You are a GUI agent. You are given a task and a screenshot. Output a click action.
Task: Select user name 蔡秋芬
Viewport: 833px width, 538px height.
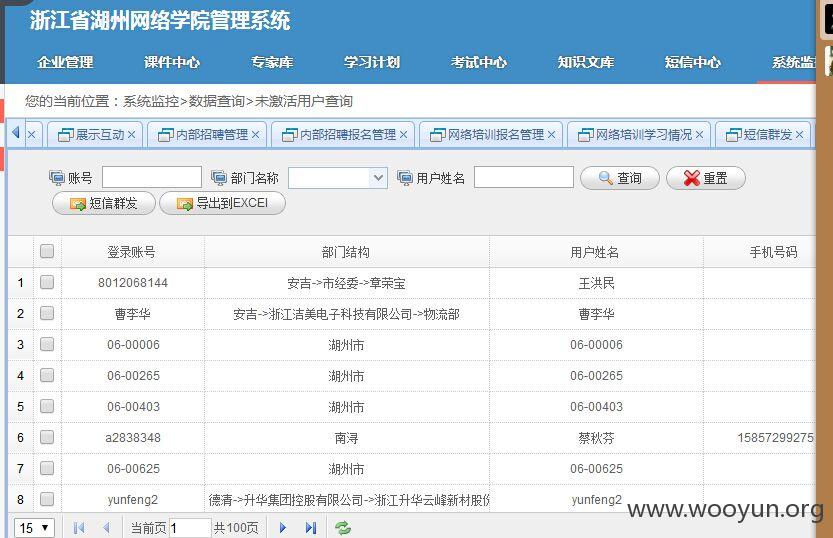tap(596, 438)
